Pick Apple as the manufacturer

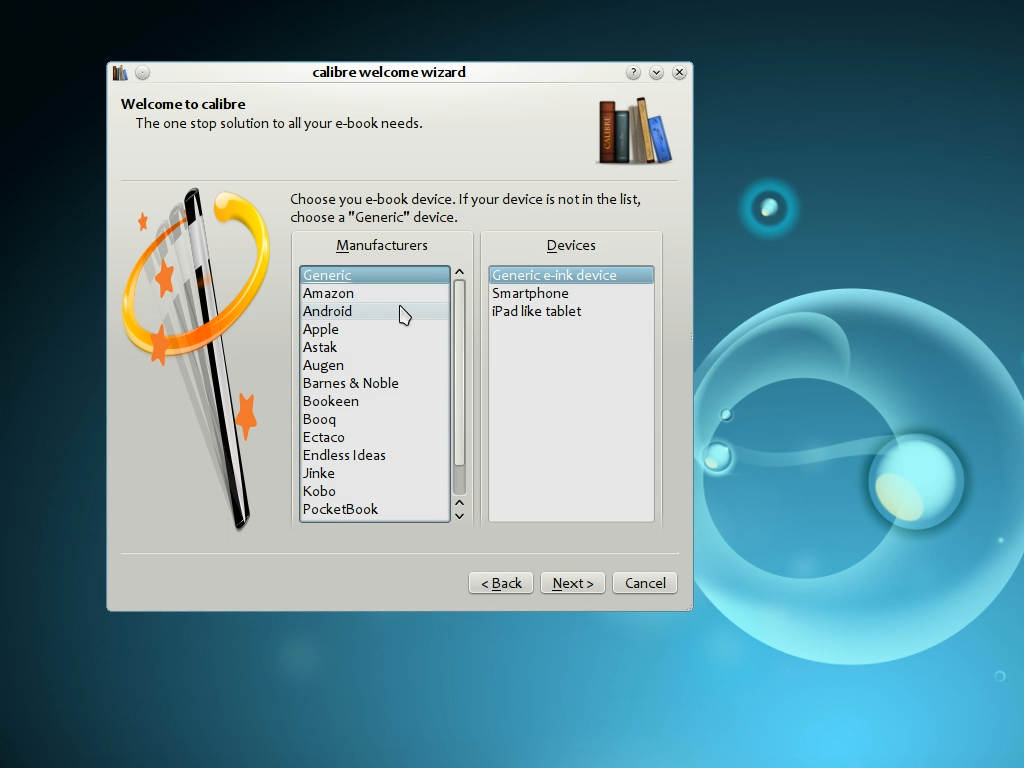point(321,329)
